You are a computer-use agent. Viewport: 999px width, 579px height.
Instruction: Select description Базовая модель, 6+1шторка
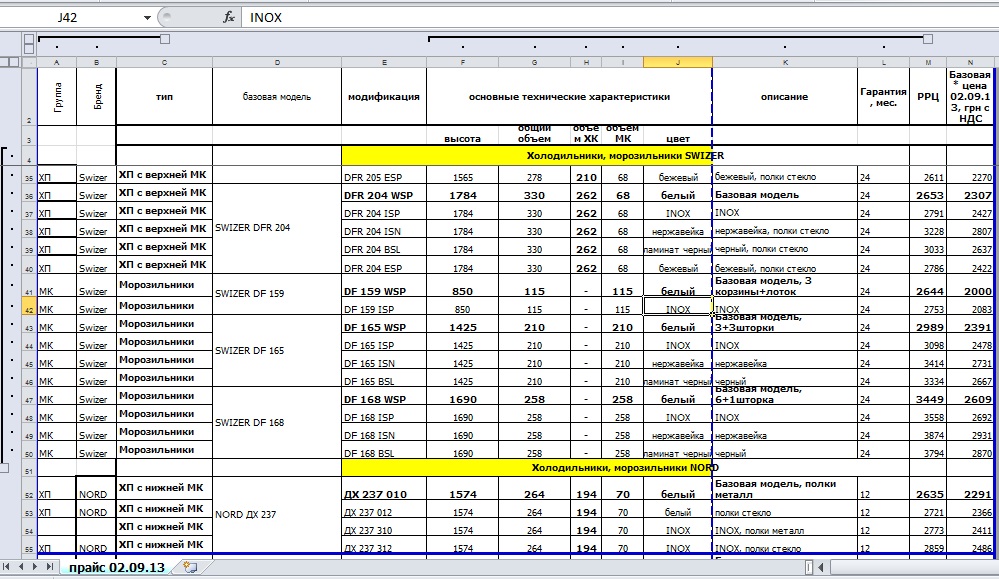[785, 394]
